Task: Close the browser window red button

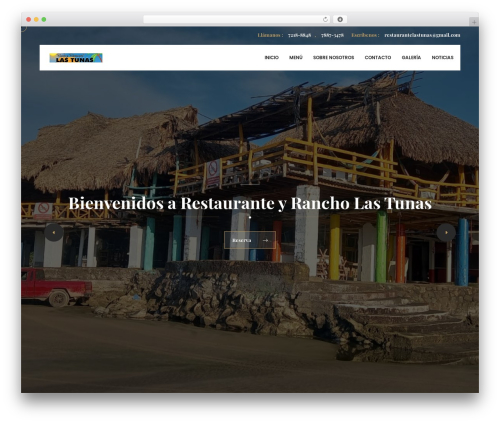Action: tap(29, 20)
